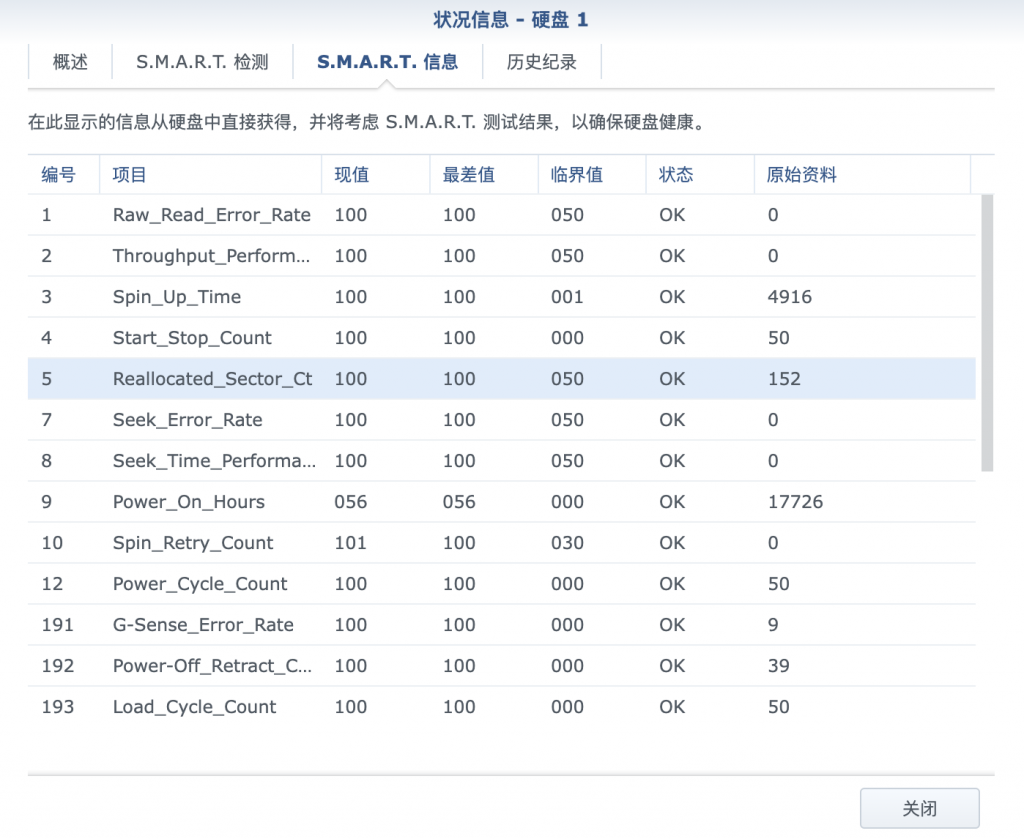
Task: Sort table by 现值 column header
Action: [x=352, y=175]
